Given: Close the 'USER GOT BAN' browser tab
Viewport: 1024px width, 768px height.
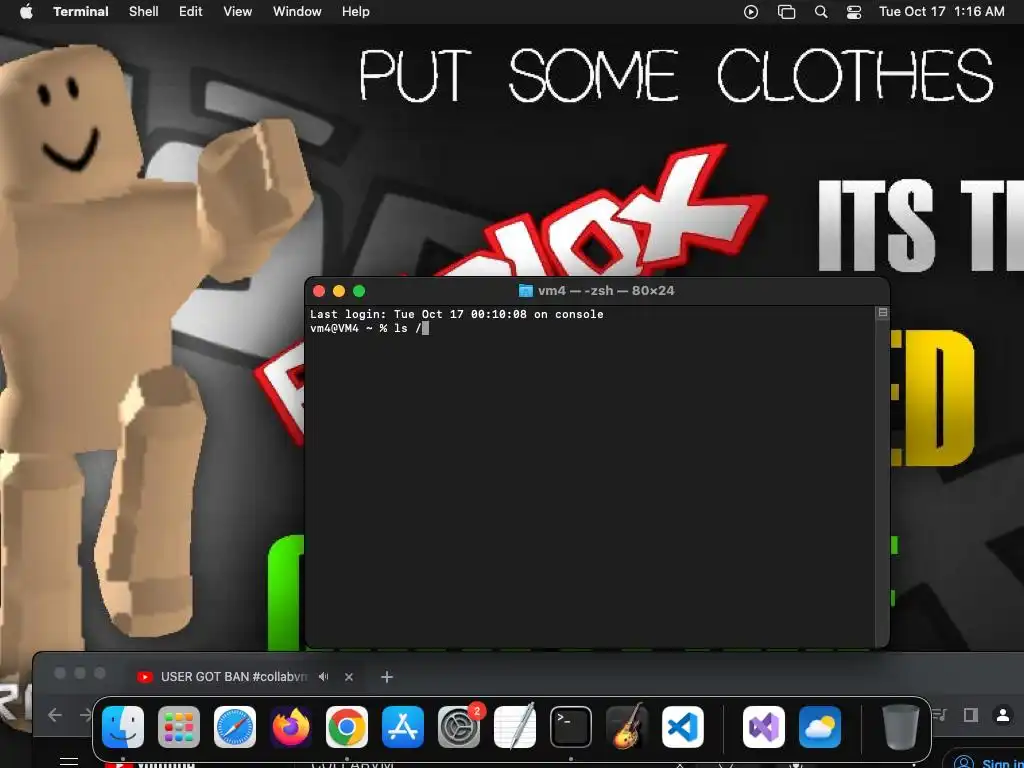Looking at the screenshot, I should pos(349,677).
